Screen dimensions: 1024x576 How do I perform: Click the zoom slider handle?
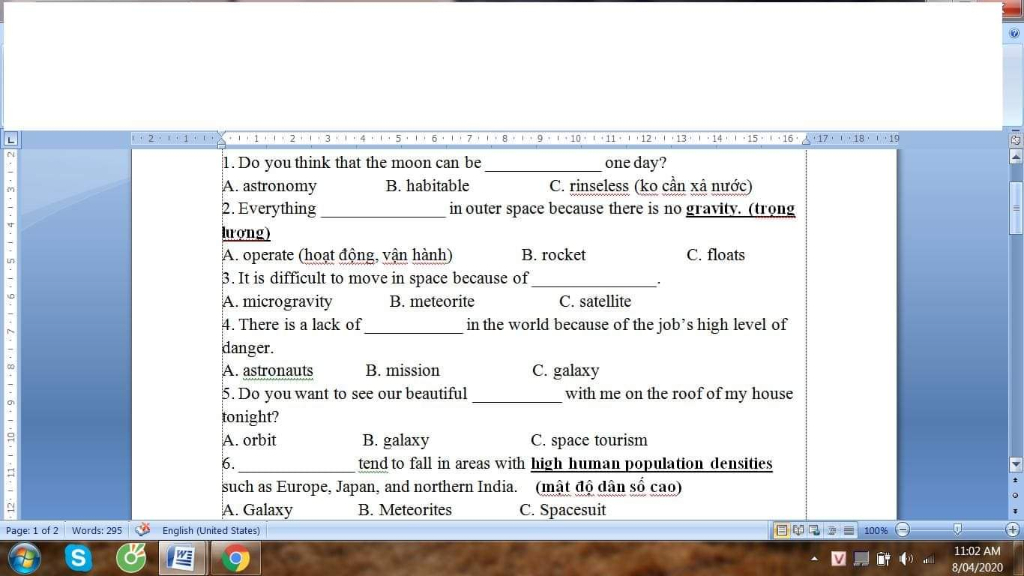click(957, 530)
